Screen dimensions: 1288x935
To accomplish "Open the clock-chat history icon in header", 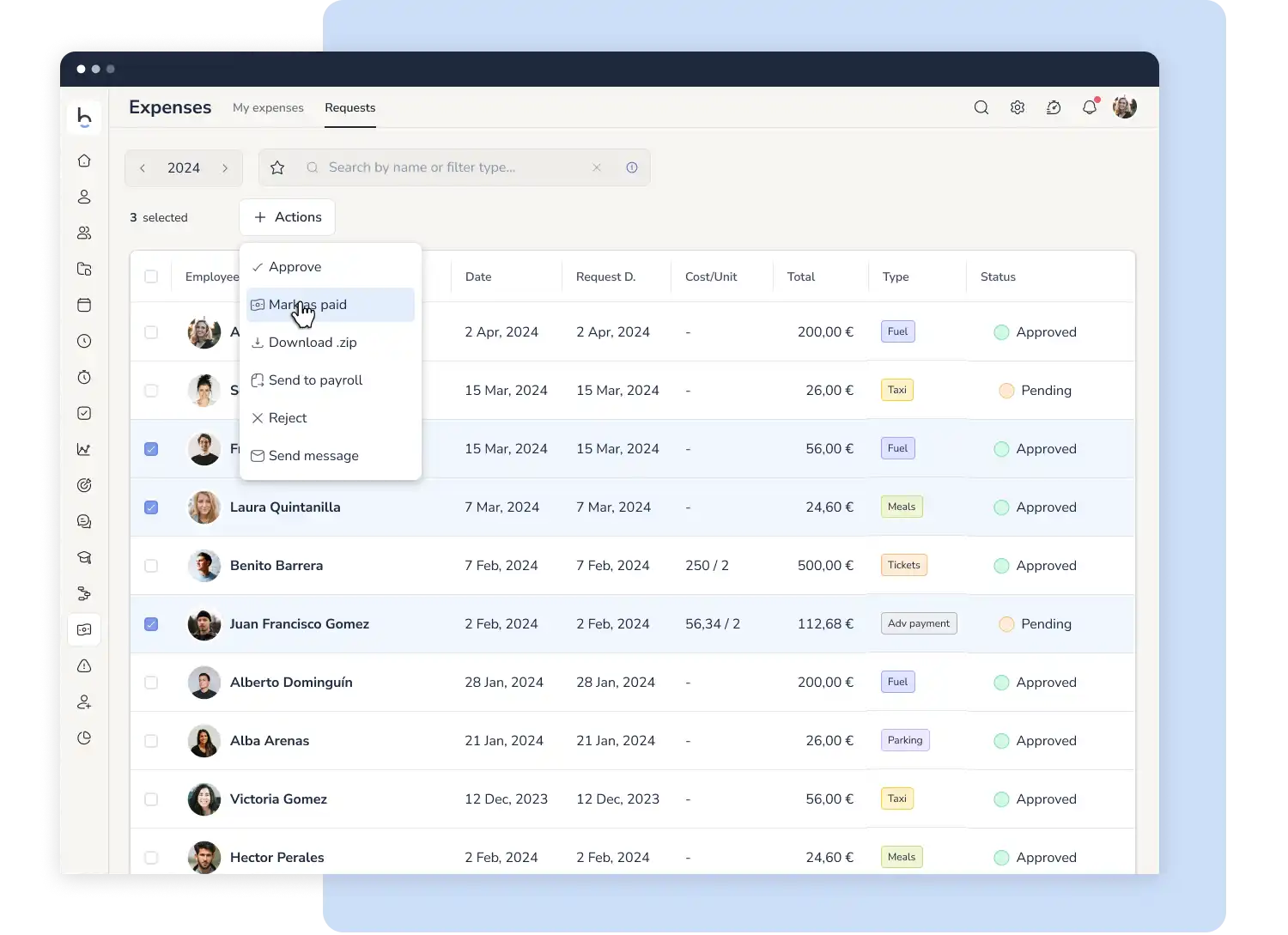I will pos(1054,107).
